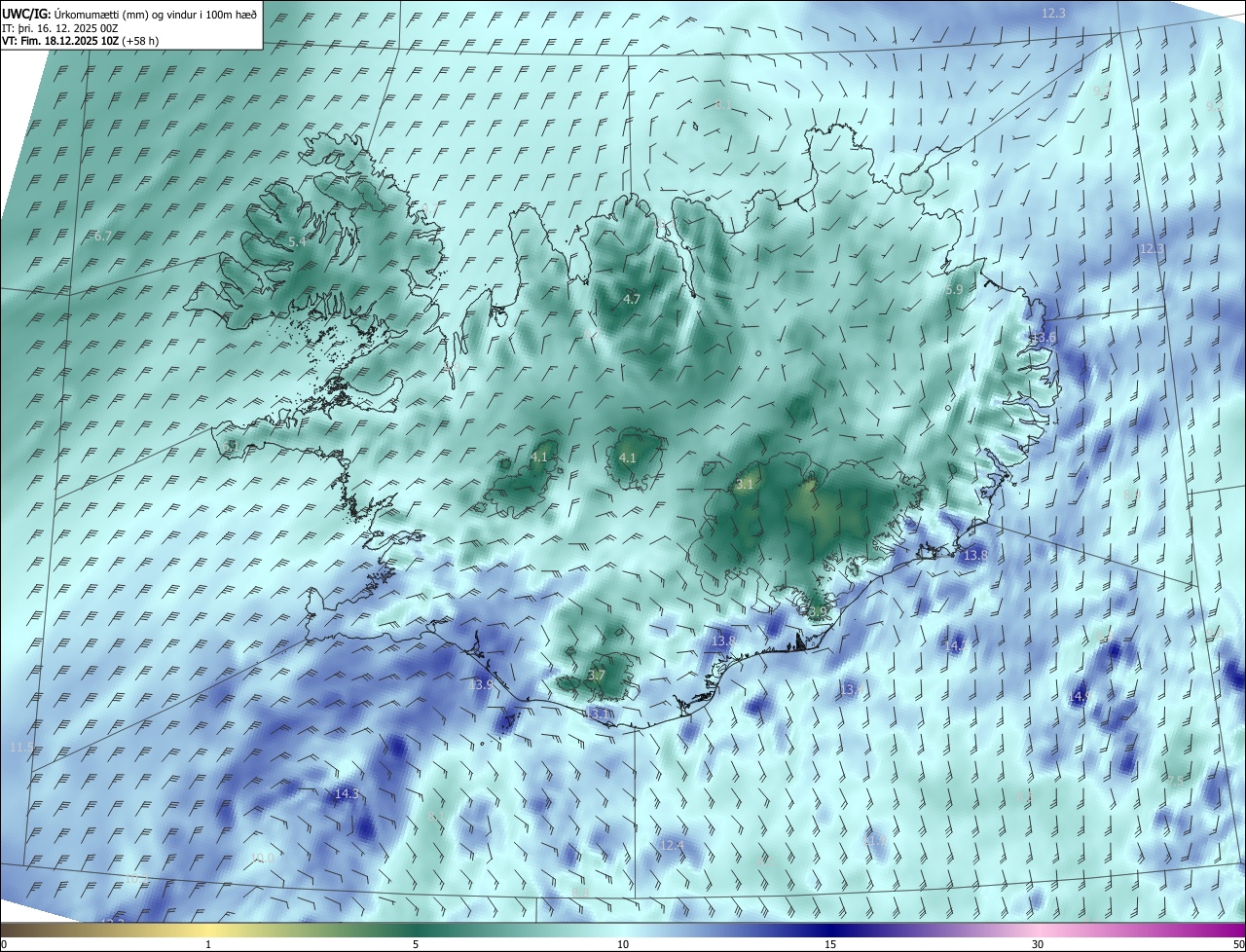The image size is (1246, 952).
Task: Click the 11.9 value over the southern sea
Action: click(x=874, y=839)
